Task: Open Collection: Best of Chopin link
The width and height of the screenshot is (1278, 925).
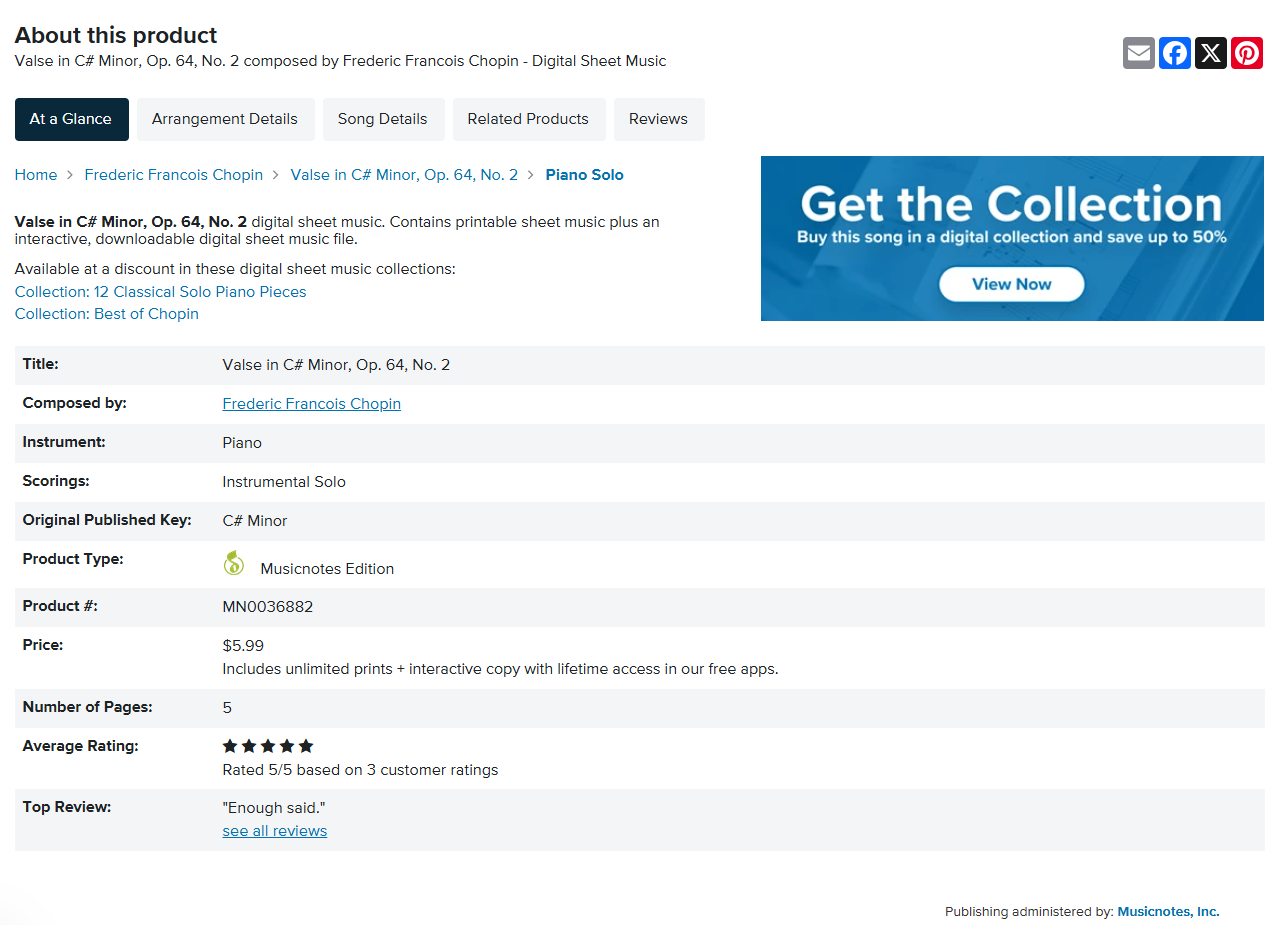Action: (x=107, y=314)
